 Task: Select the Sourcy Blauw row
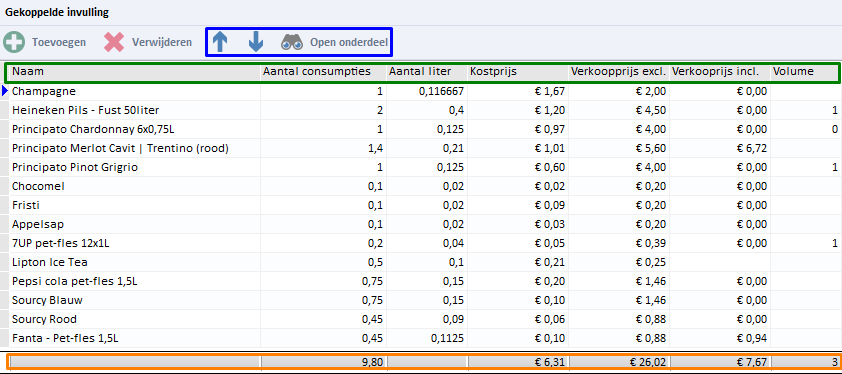coord(421,300)
